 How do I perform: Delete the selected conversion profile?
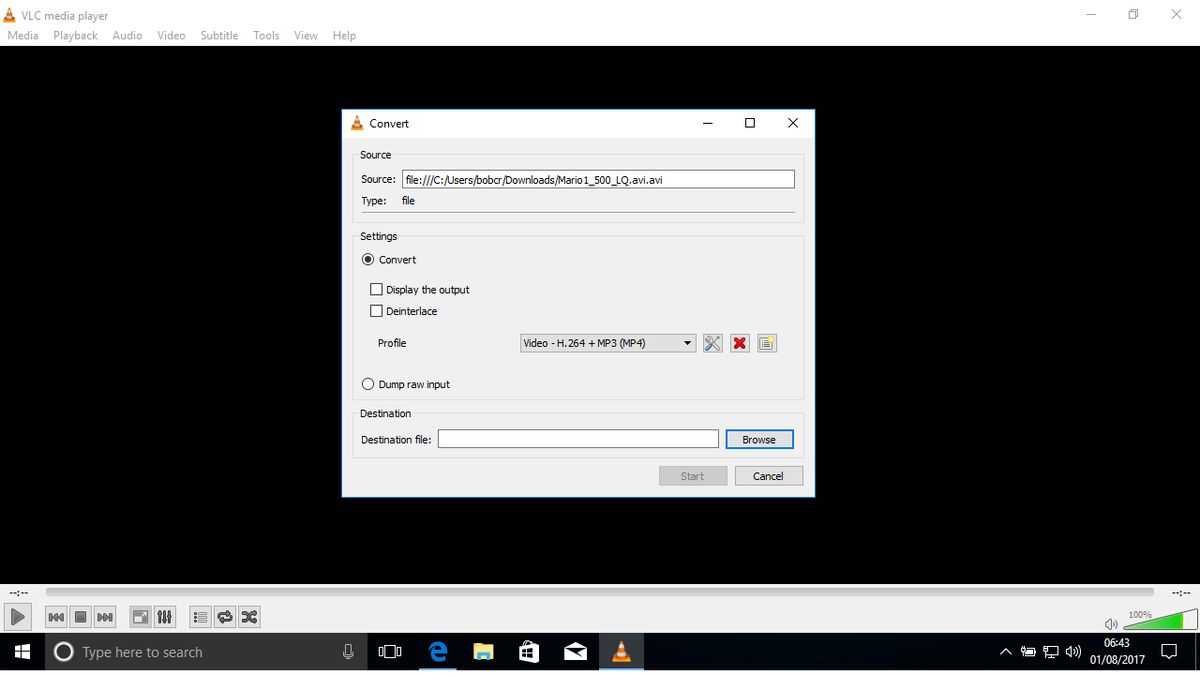point(739,343)
